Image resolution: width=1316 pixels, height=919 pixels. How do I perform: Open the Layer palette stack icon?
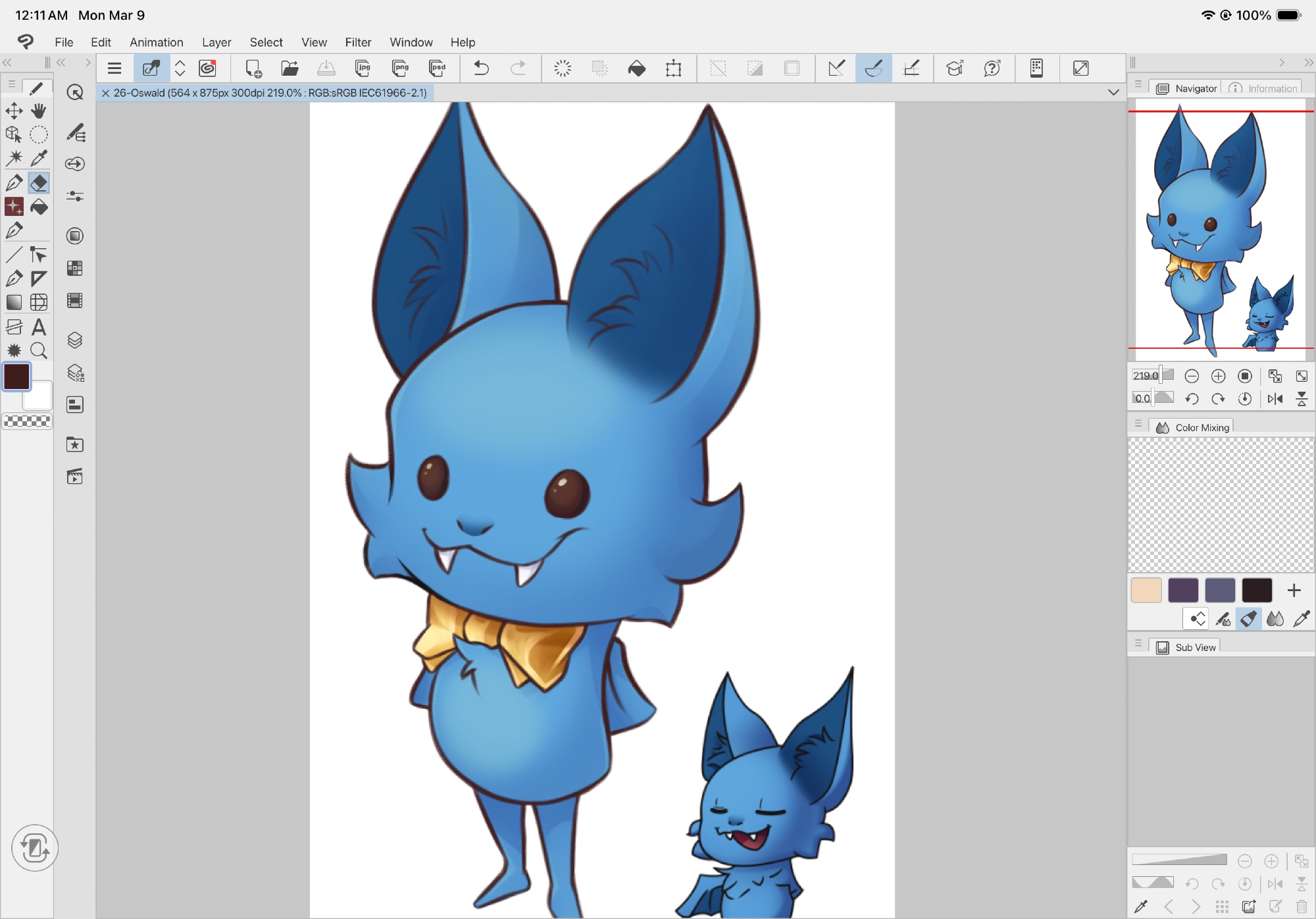pyautogui.click(x=75, y=340)
